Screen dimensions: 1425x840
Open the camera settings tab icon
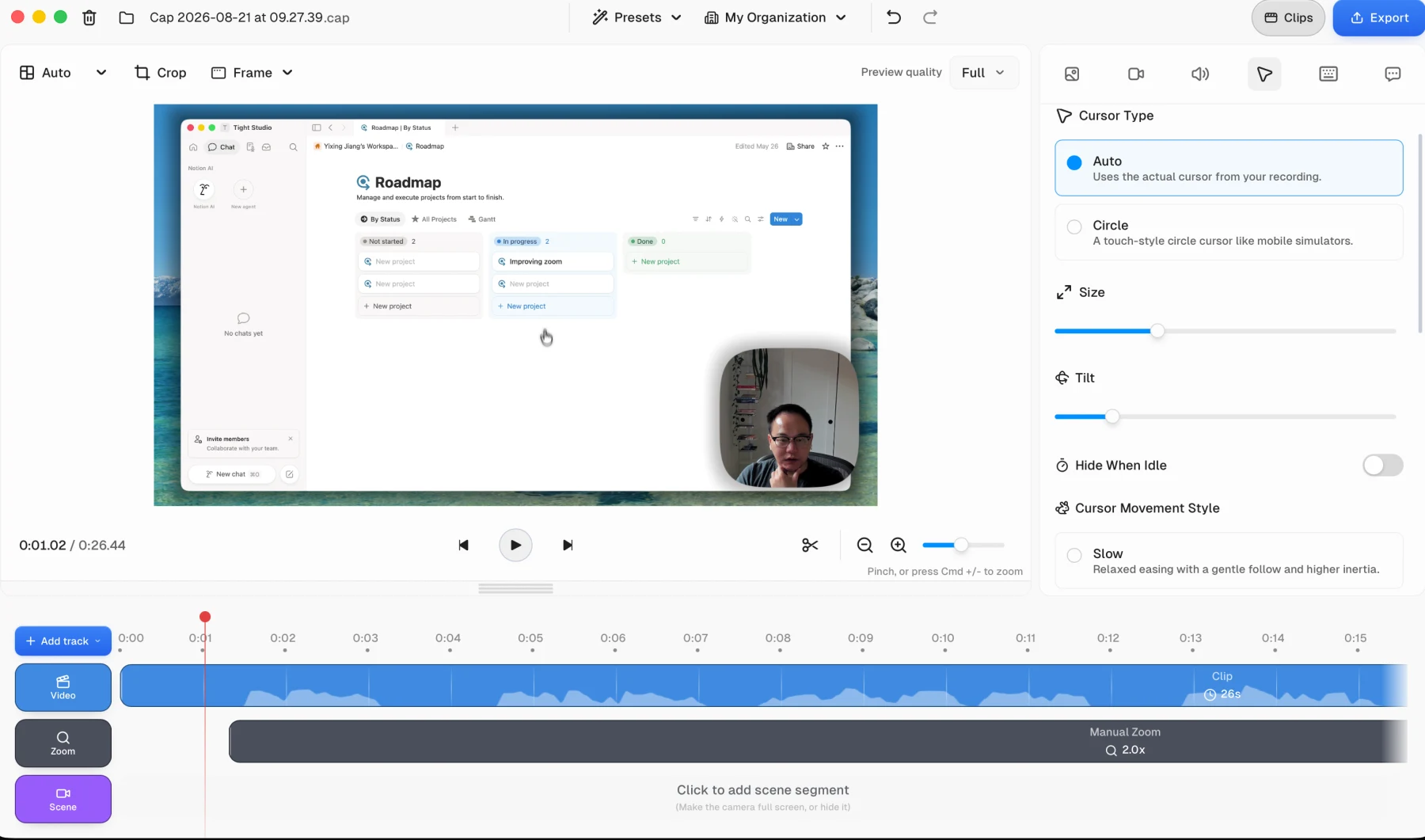[x=1136, y=74]
